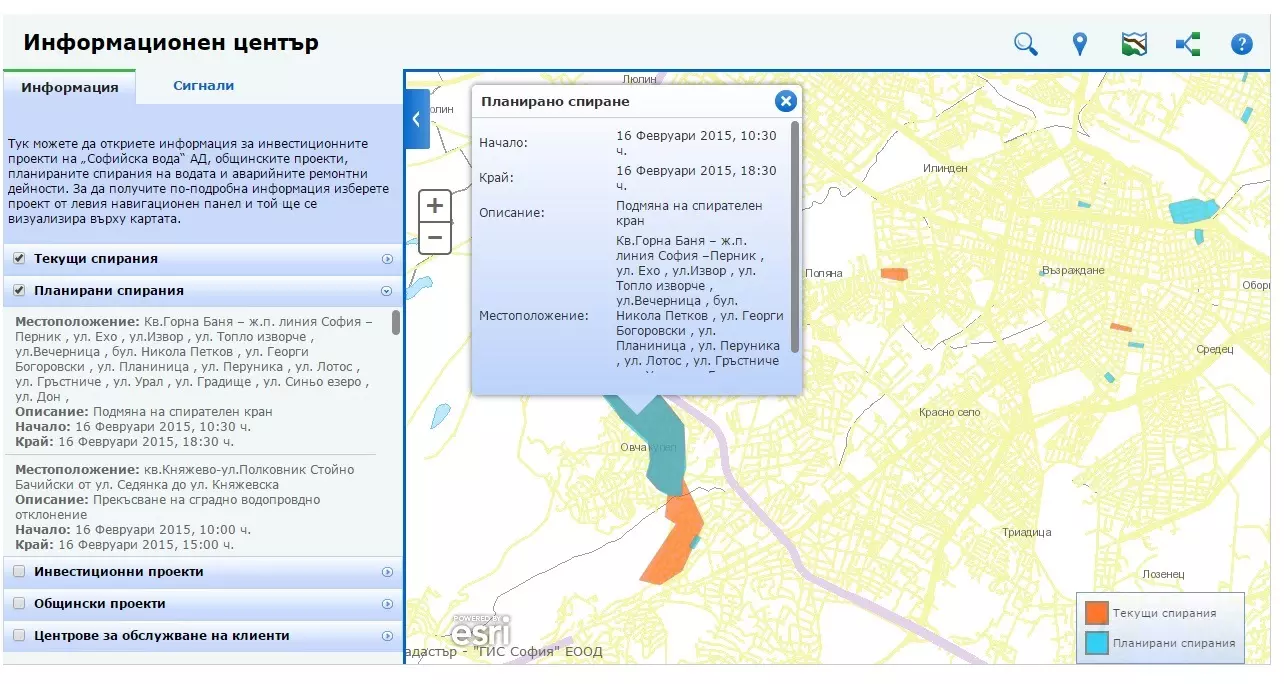
Task: Select the Информация tab
Action: [x=70, y=87]
